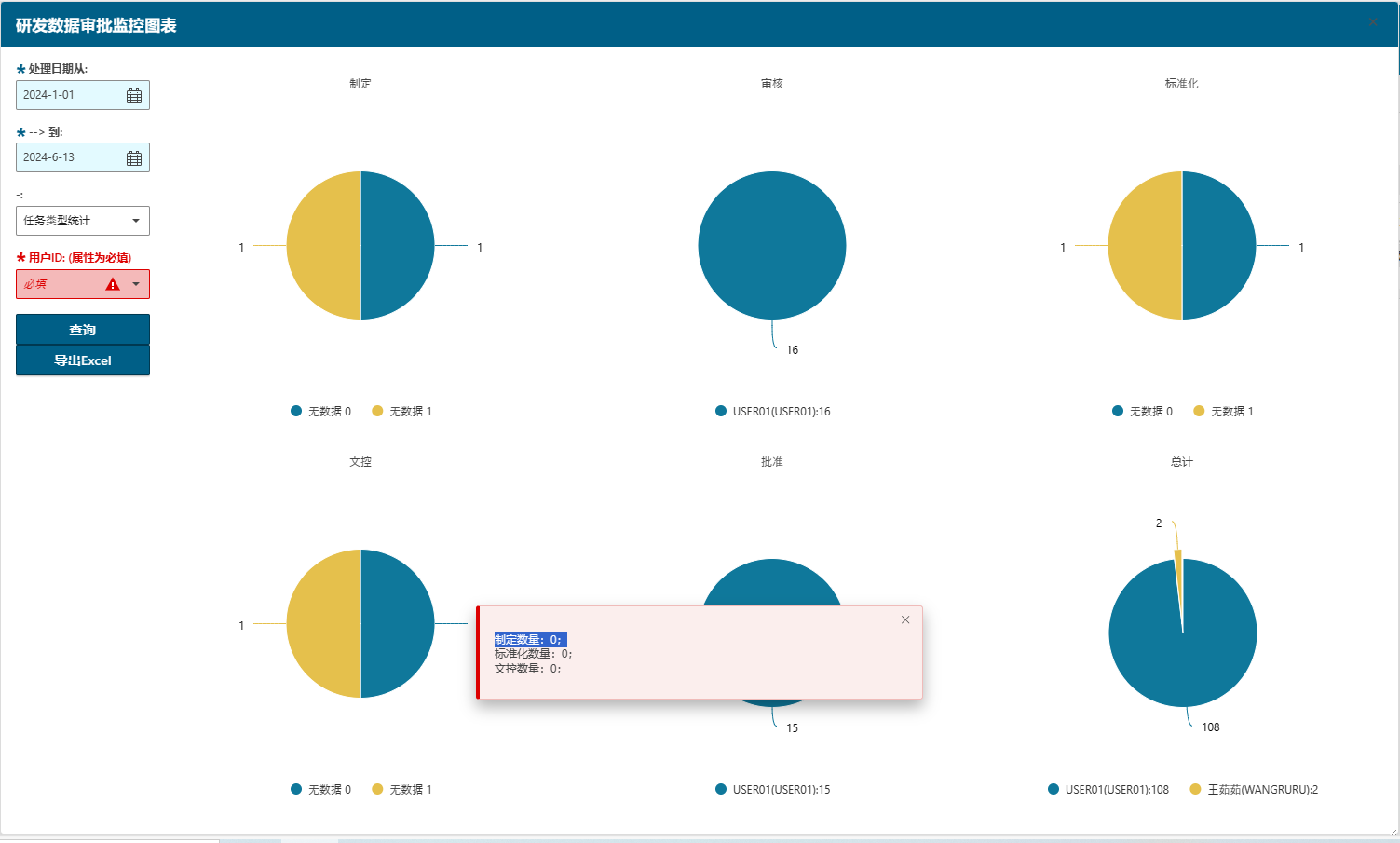This screenshot has height=843, width=1400.
Task: Open calendar picker for start date 2024-1-01
Action: click(x=134, y=95)
